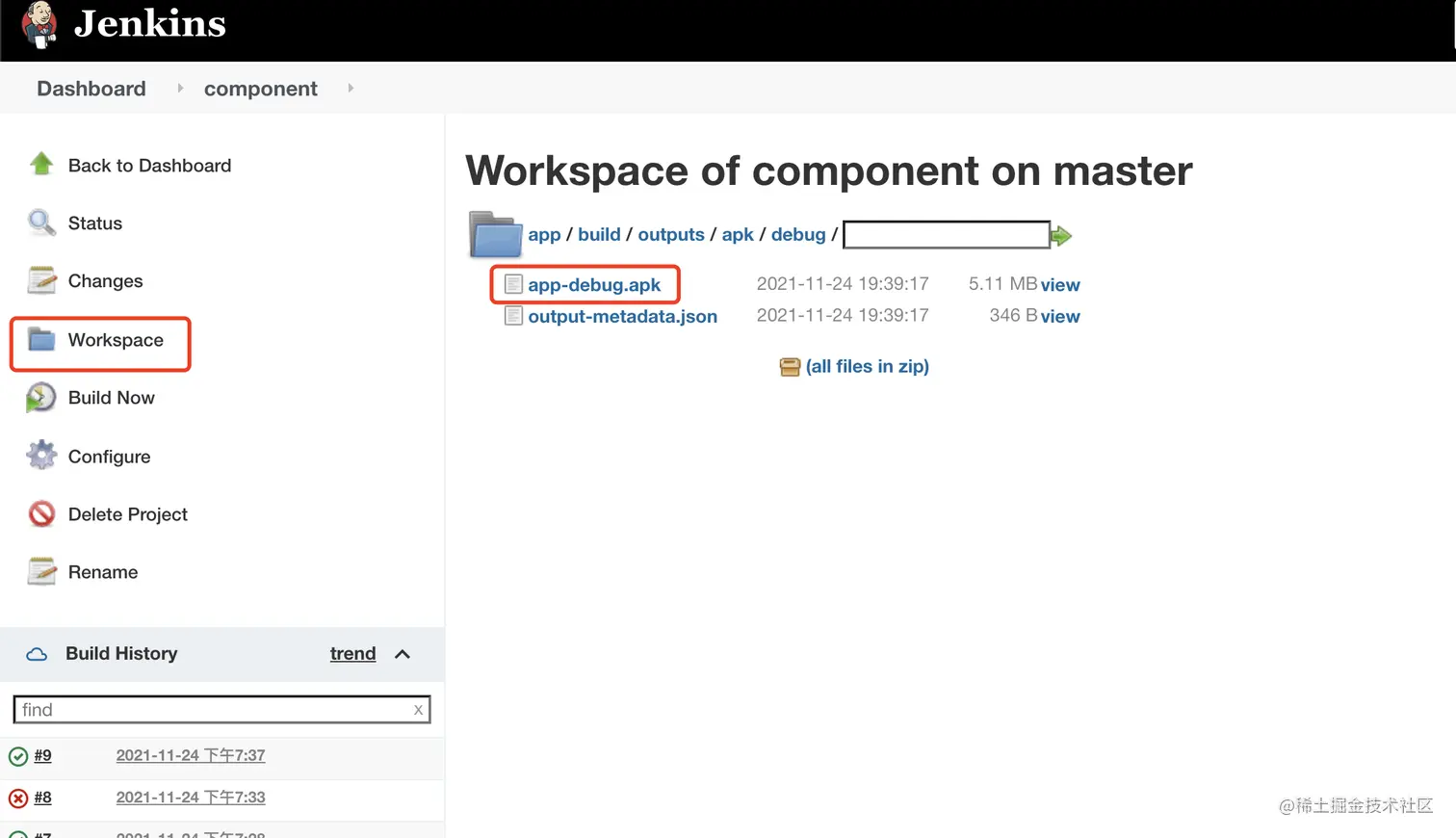Screen dimensions: 1456x838
Task: Collapse the Build History panel chevron
Action: [x=403, y=654]
